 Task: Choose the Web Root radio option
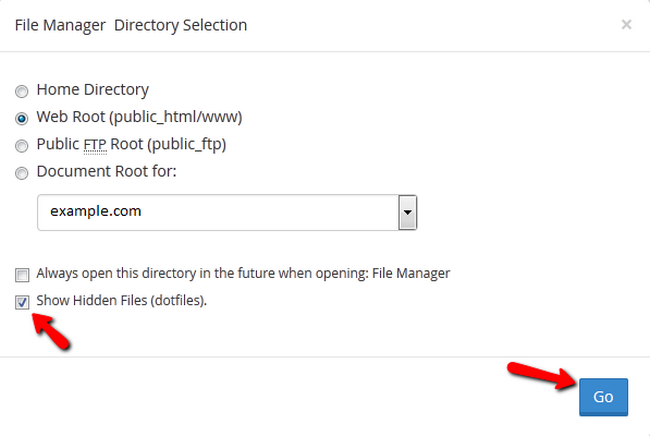pyautogui.click(x=22, y=117)
